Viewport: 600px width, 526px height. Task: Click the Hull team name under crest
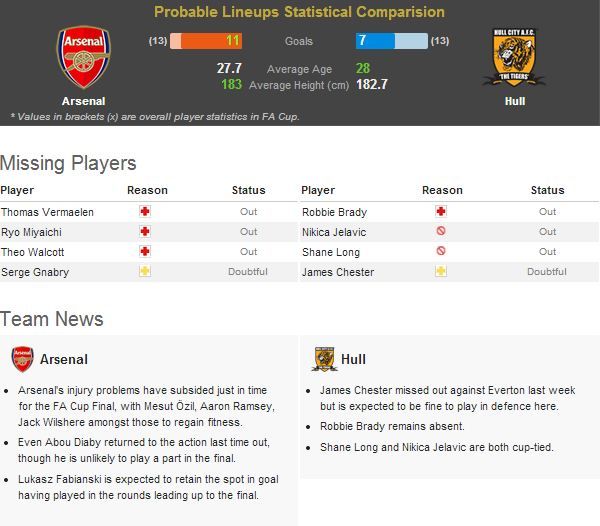pos(515,101)
